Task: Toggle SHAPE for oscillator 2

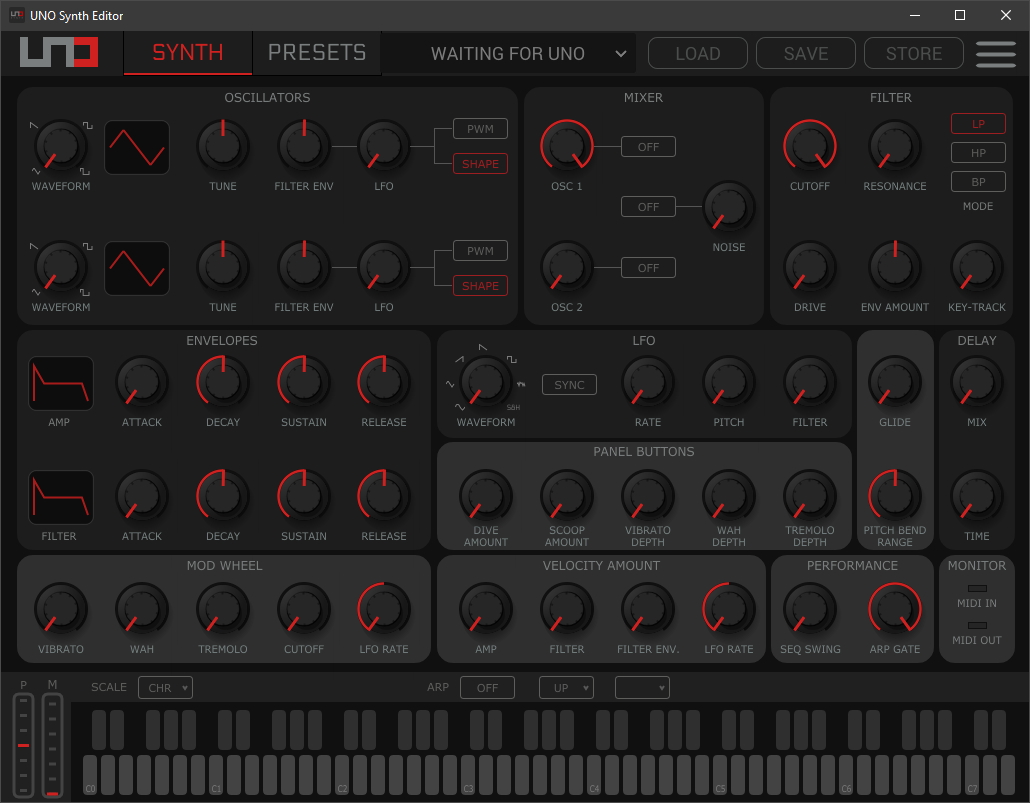Action: tap(480, 286)
